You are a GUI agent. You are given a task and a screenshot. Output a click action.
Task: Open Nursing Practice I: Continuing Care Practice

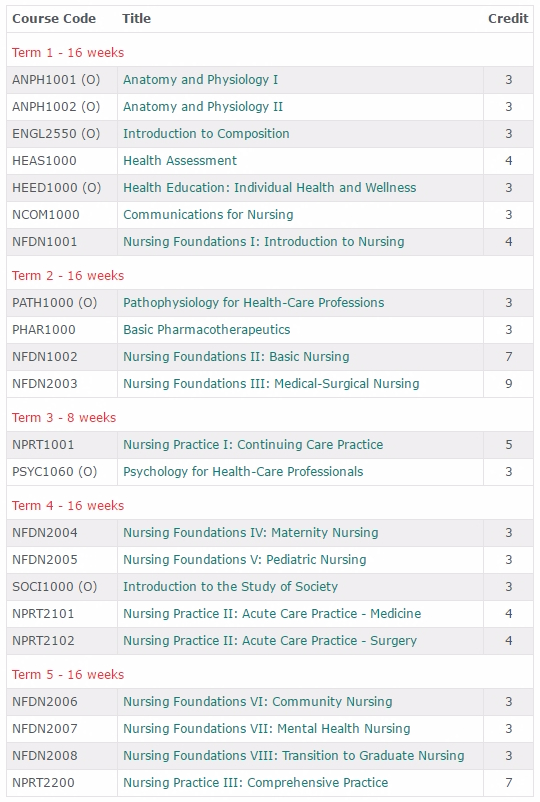pyautogui.click(x=253, y=444)
